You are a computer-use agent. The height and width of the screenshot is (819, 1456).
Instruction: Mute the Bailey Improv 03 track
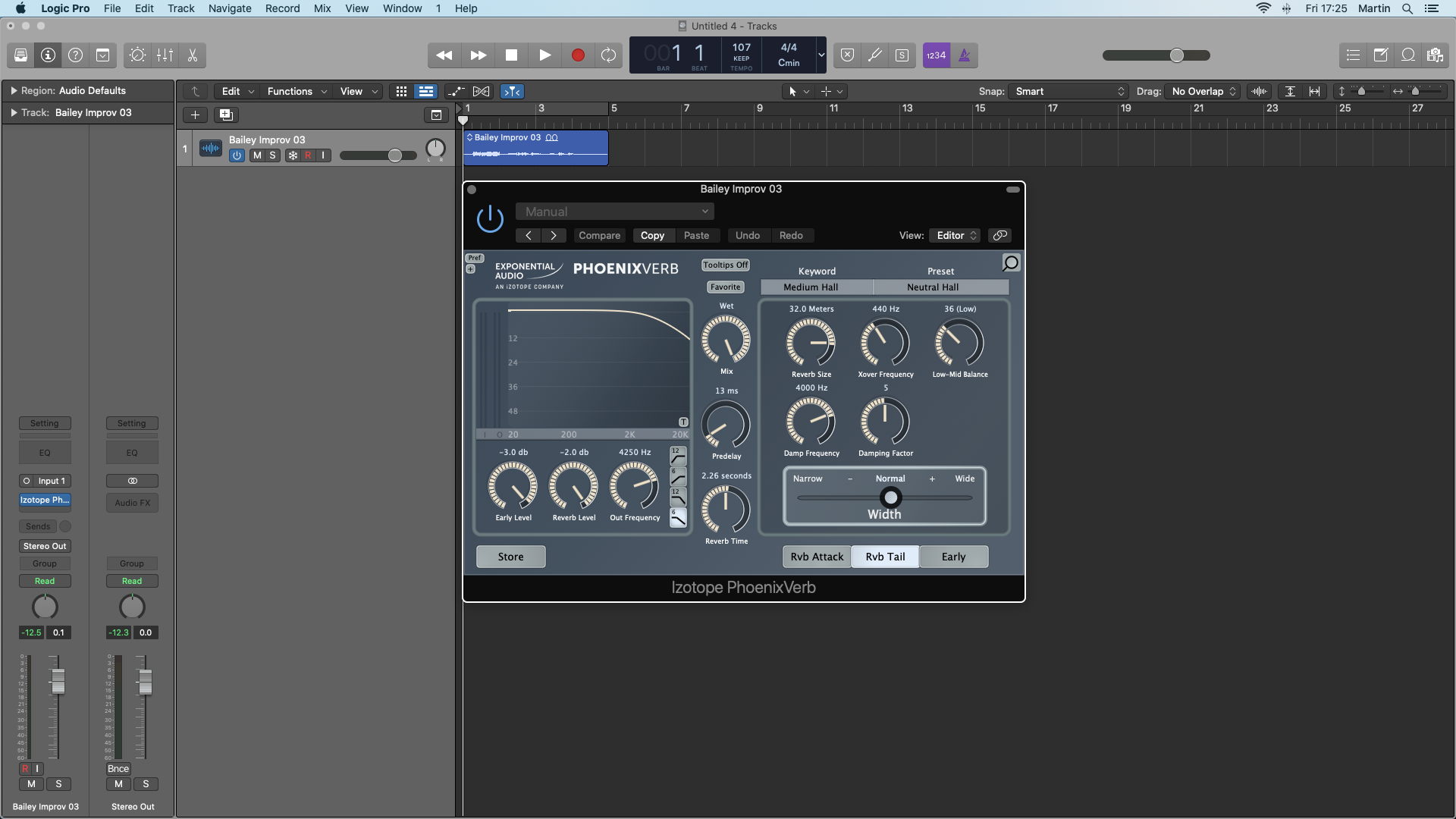pos(257,155)
